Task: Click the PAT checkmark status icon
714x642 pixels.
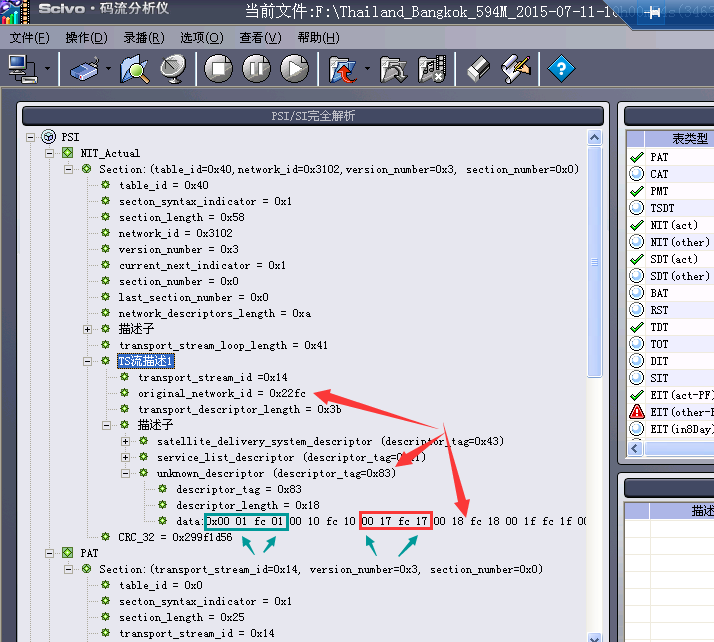Action: 637,158
